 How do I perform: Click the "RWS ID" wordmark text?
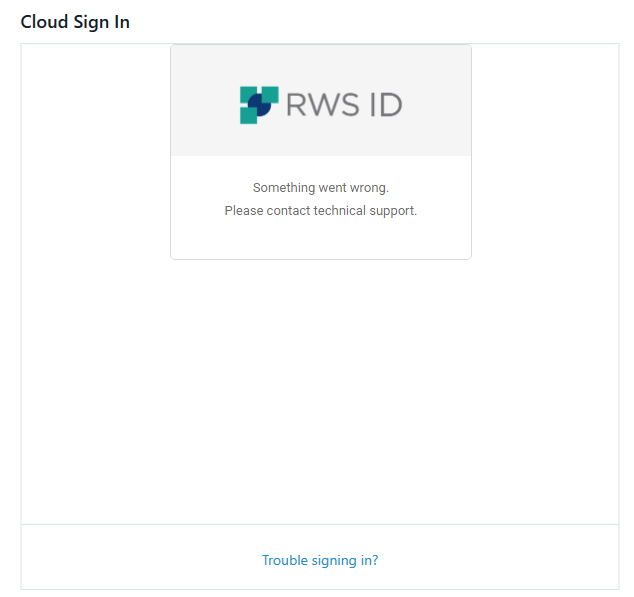tap(344, 105)
